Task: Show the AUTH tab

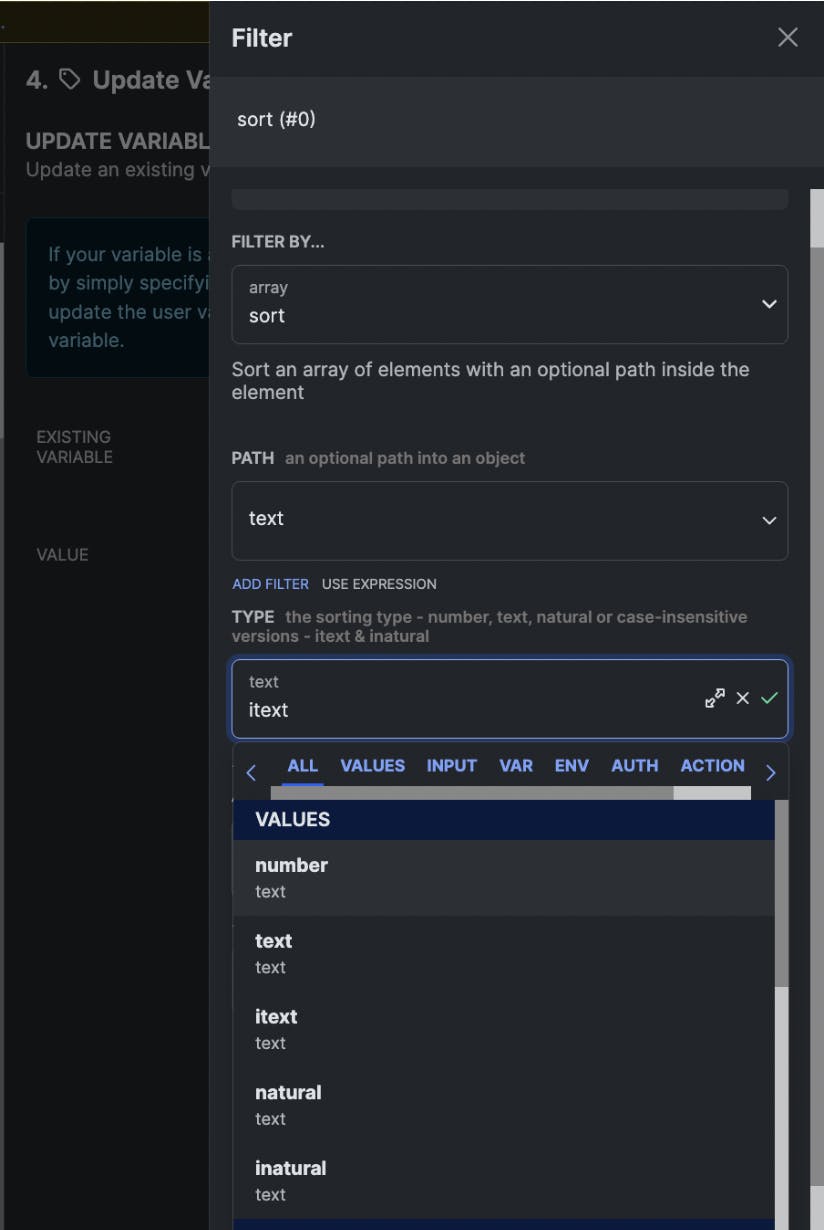Action: (634, 766)
